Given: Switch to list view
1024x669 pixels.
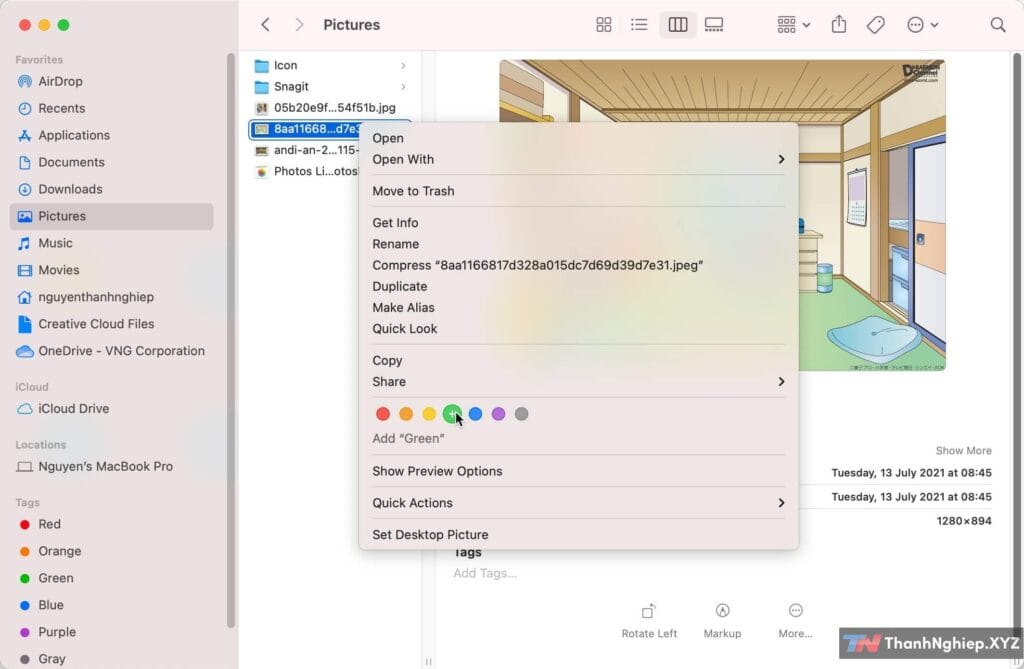Looking at the screenshot, I should [x=639, y=25].
